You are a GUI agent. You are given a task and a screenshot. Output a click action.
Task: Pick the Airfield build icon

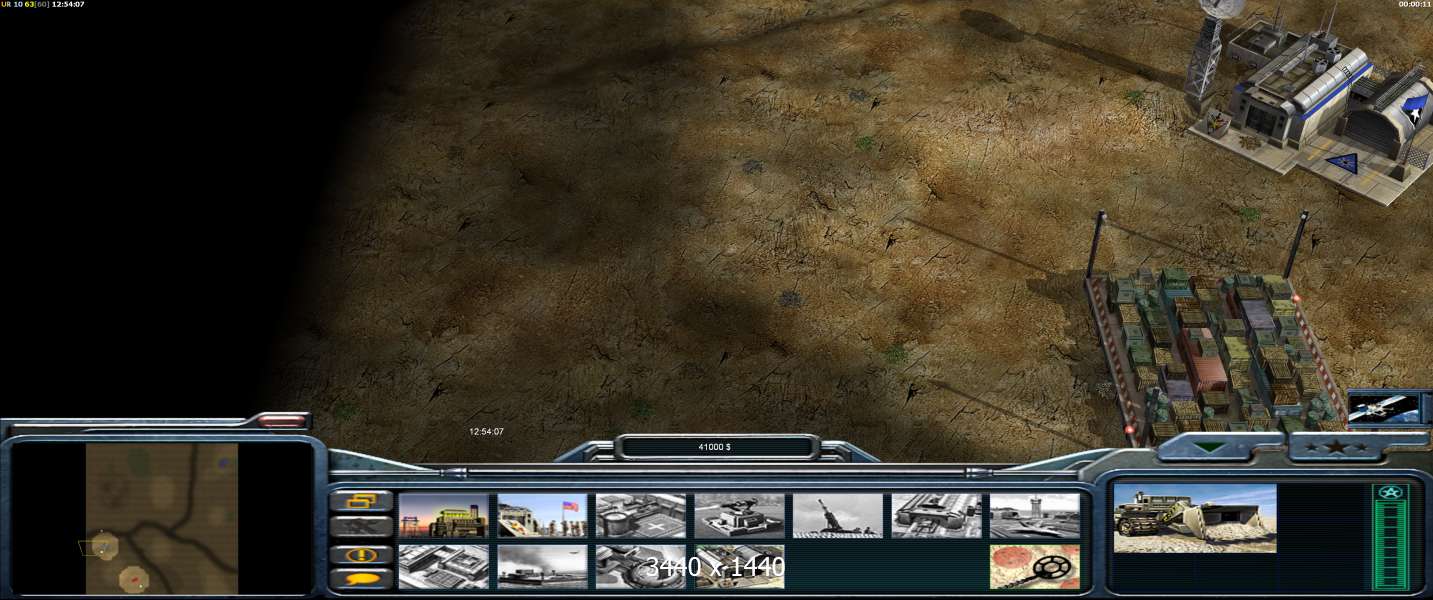1035,515
